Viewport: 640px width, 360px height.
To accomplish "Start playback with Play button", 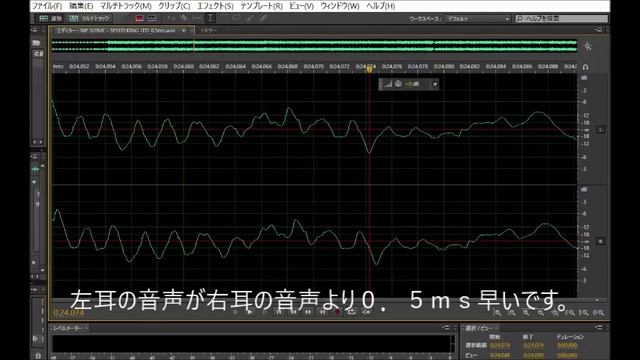I will click(x=250, y=312).
